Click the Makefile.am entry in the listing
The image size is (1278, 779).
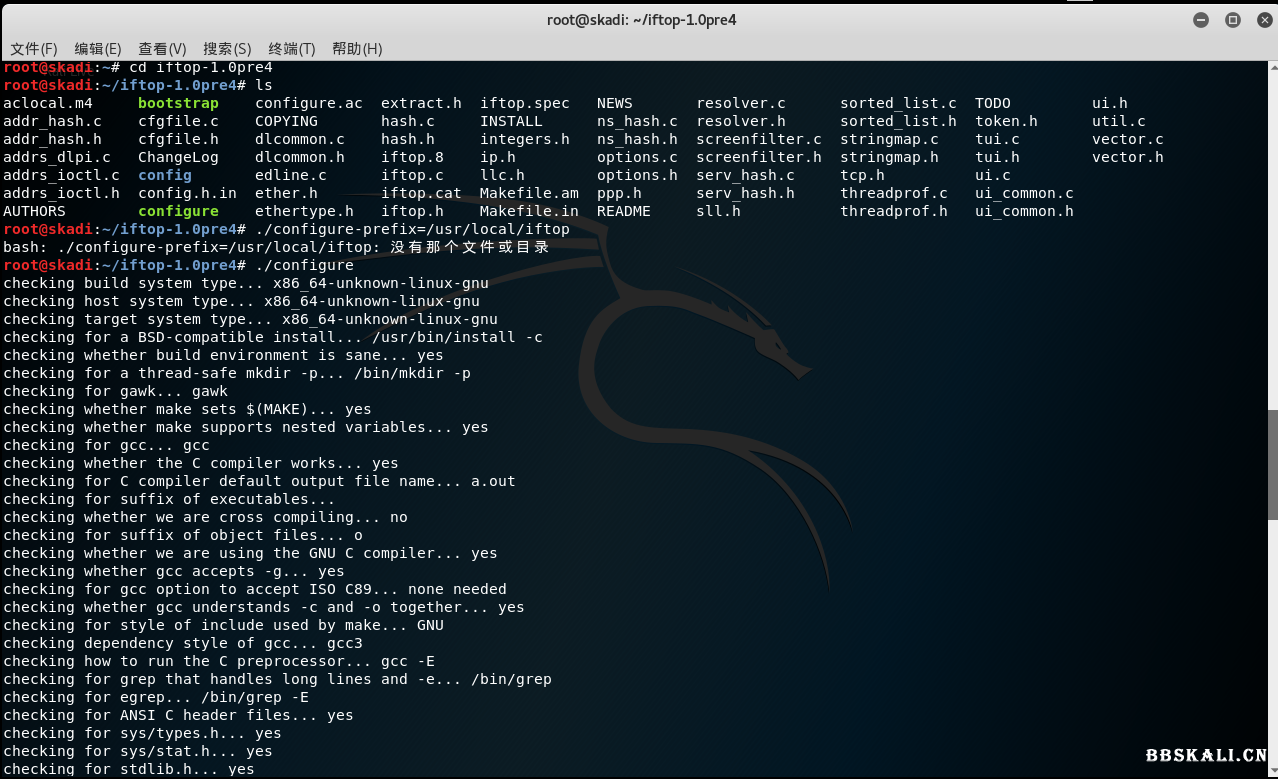[x=529, y=193]
